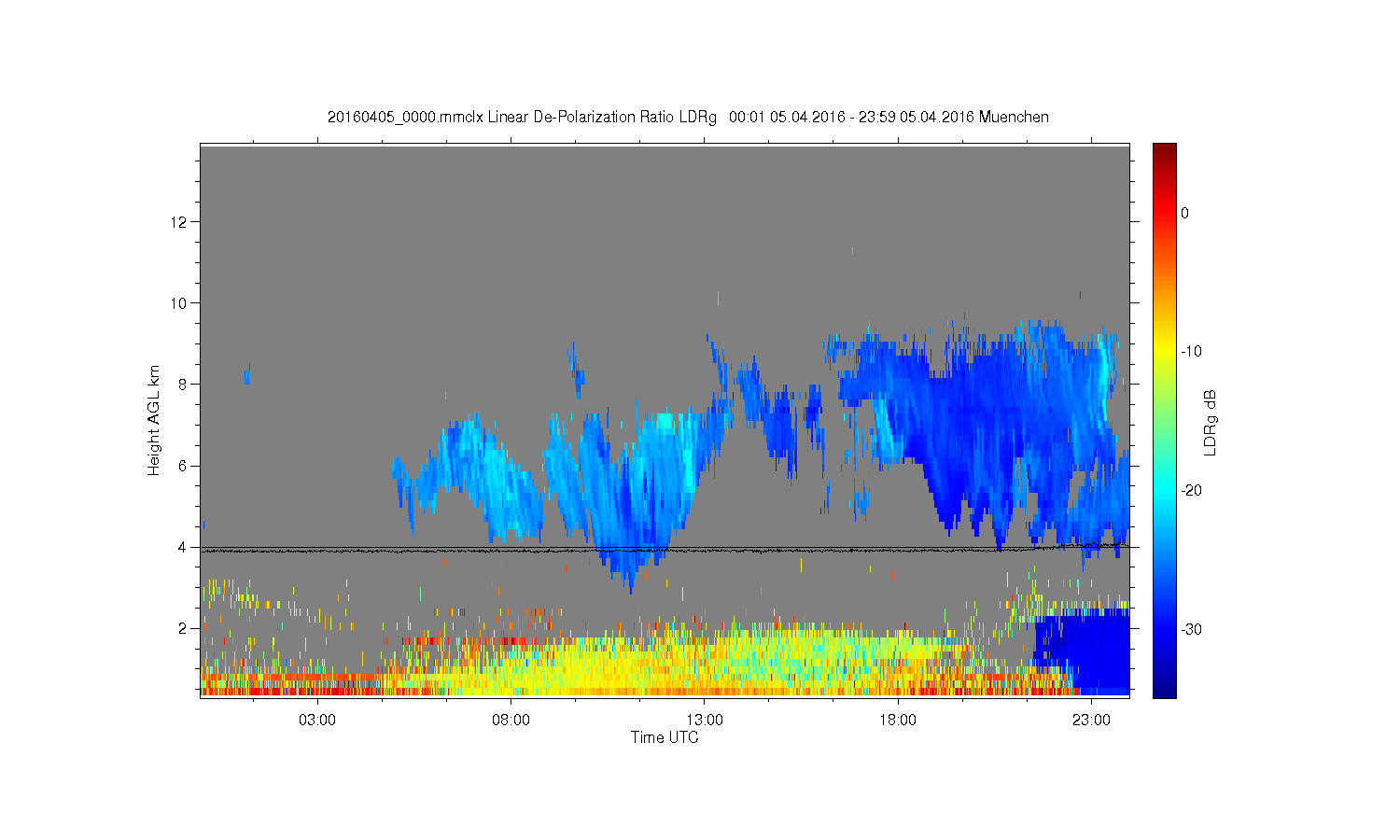1400x840 pixels.
Task: Click the height tick label 4
Action: tap(183, 547)
